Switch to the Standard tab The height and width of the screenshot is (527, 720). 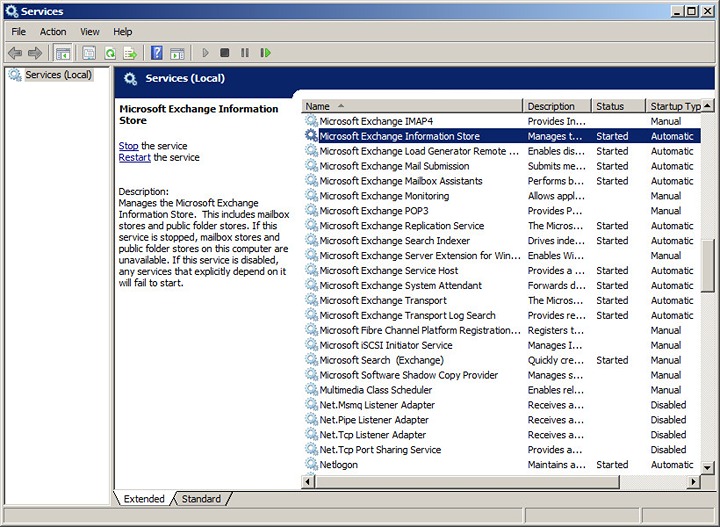pos(201,499)
